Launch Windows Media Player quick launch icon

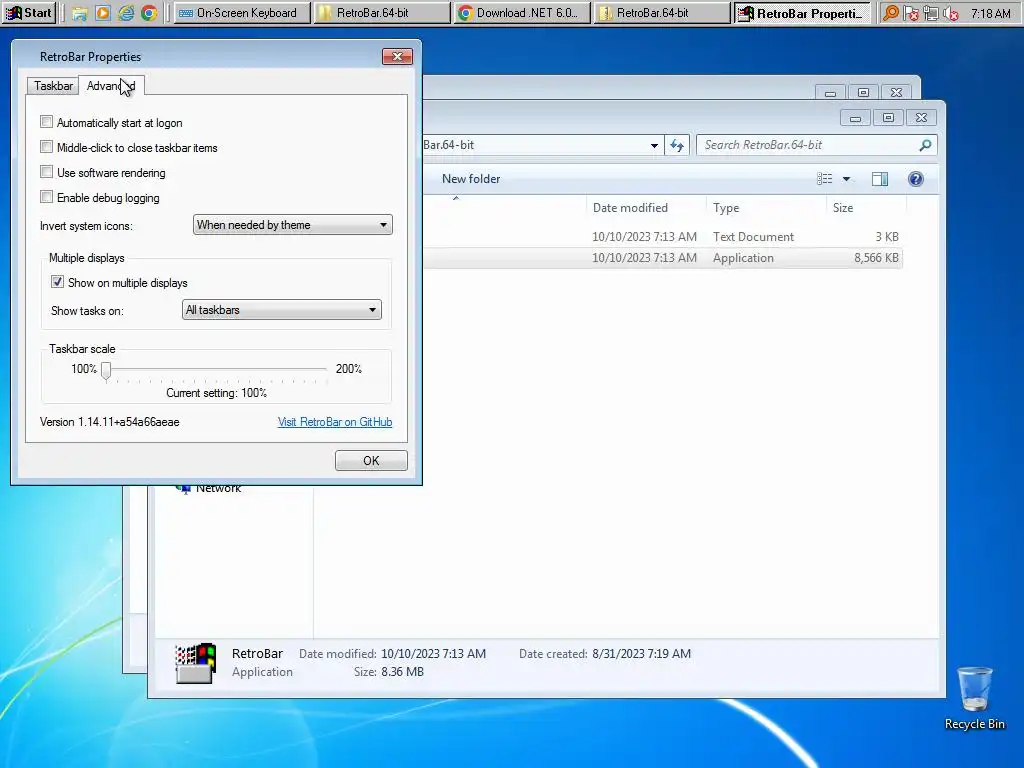[x=103, y=13]
